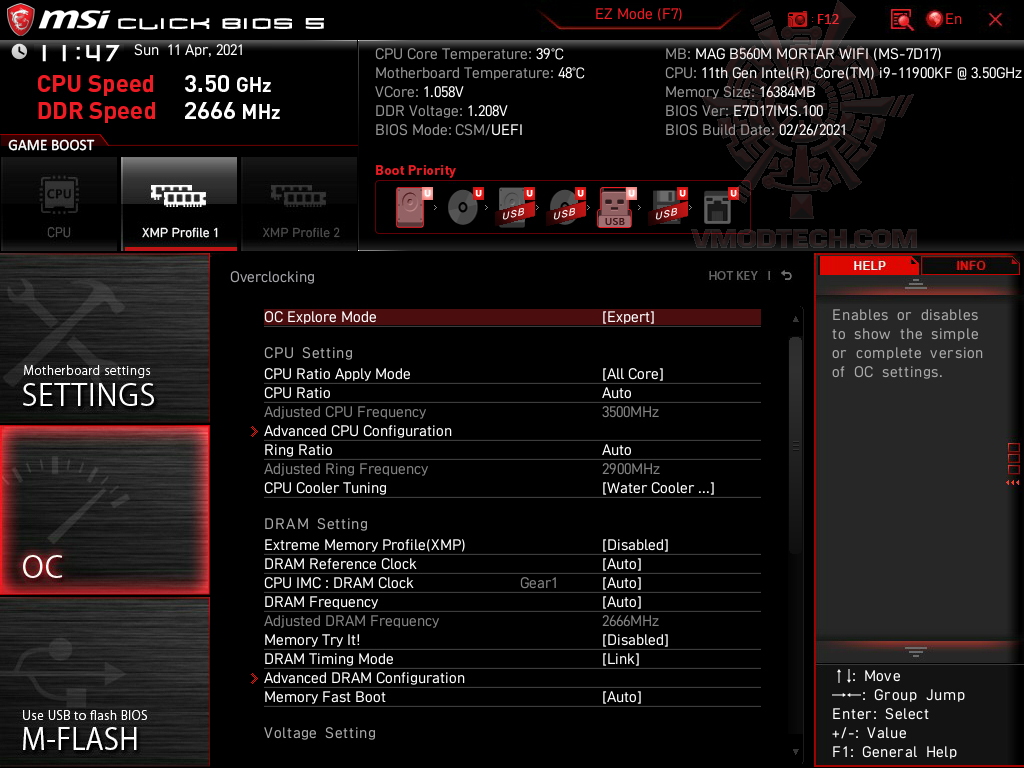The width and height of the screenshot is (1024, 768).
Task: Open the search preview magnifier icon
Action: [x=901, y=19]
